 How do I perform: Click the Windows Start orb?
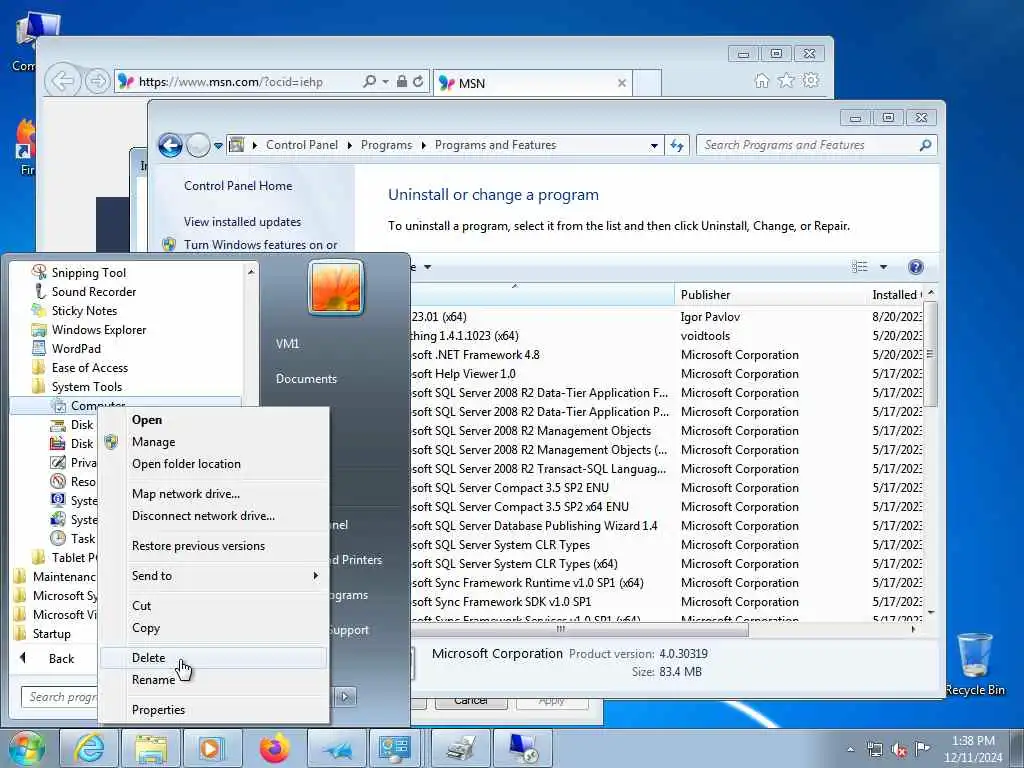26,748
